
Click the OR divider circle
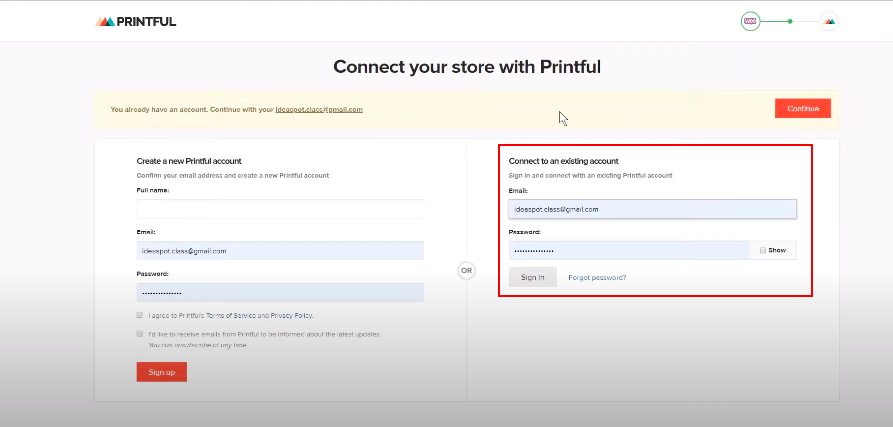466,270
